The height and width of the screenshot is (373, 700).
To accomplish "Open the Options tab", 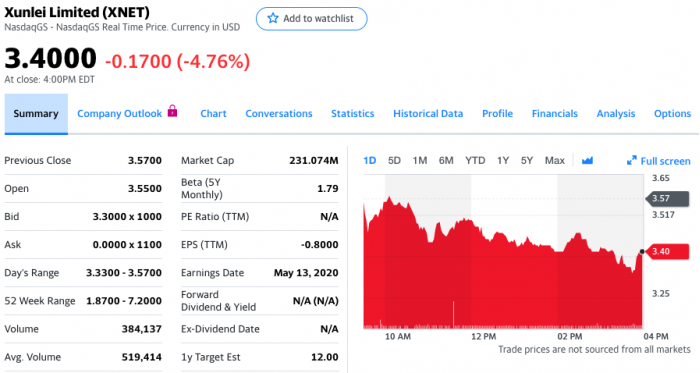I will 672,114.
